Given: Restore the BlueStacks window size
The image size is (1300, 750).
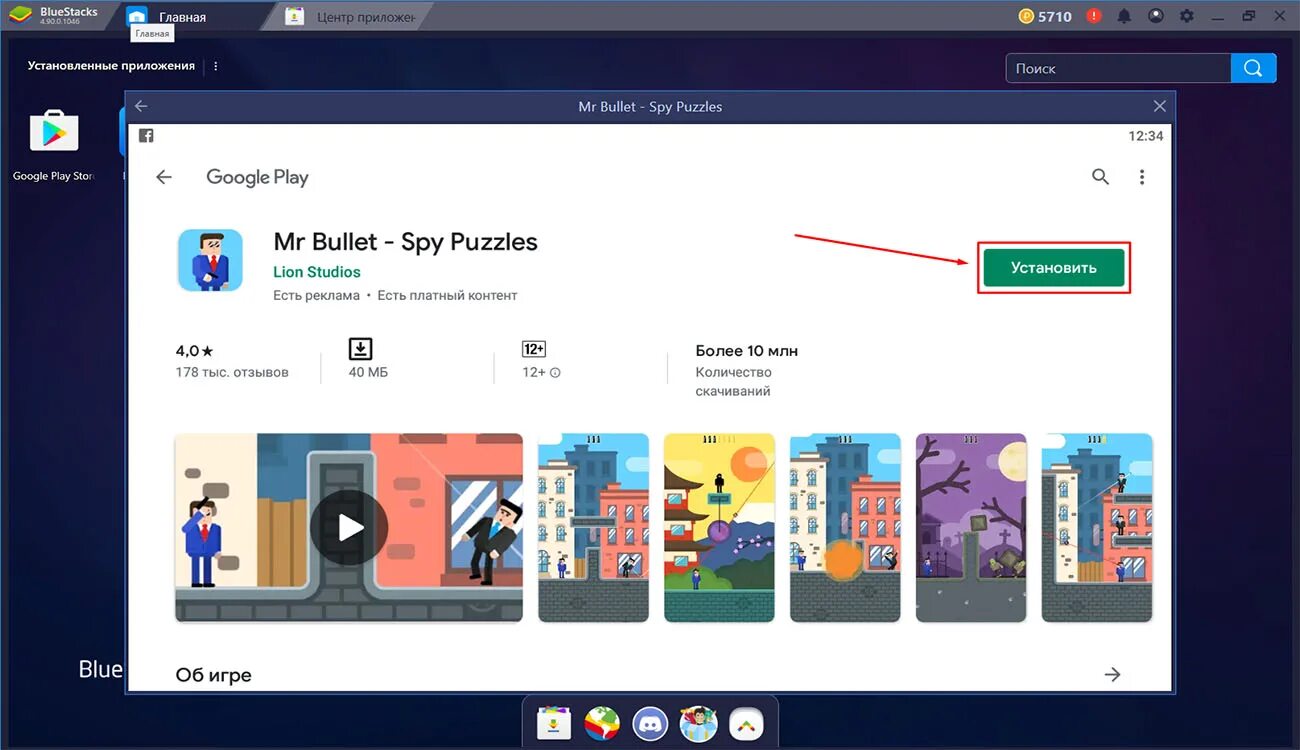Looking at the screenshot, I should point(1249,16).
